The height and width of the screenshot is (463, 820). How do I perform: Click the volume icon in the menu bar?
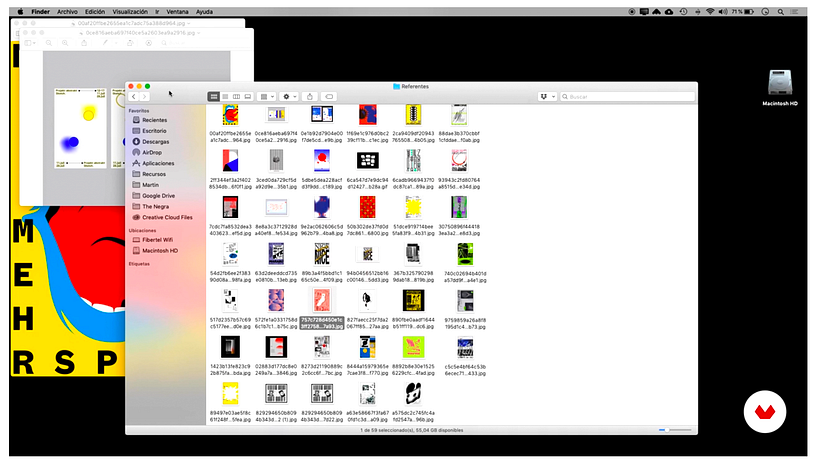click(x=723, y=12)
